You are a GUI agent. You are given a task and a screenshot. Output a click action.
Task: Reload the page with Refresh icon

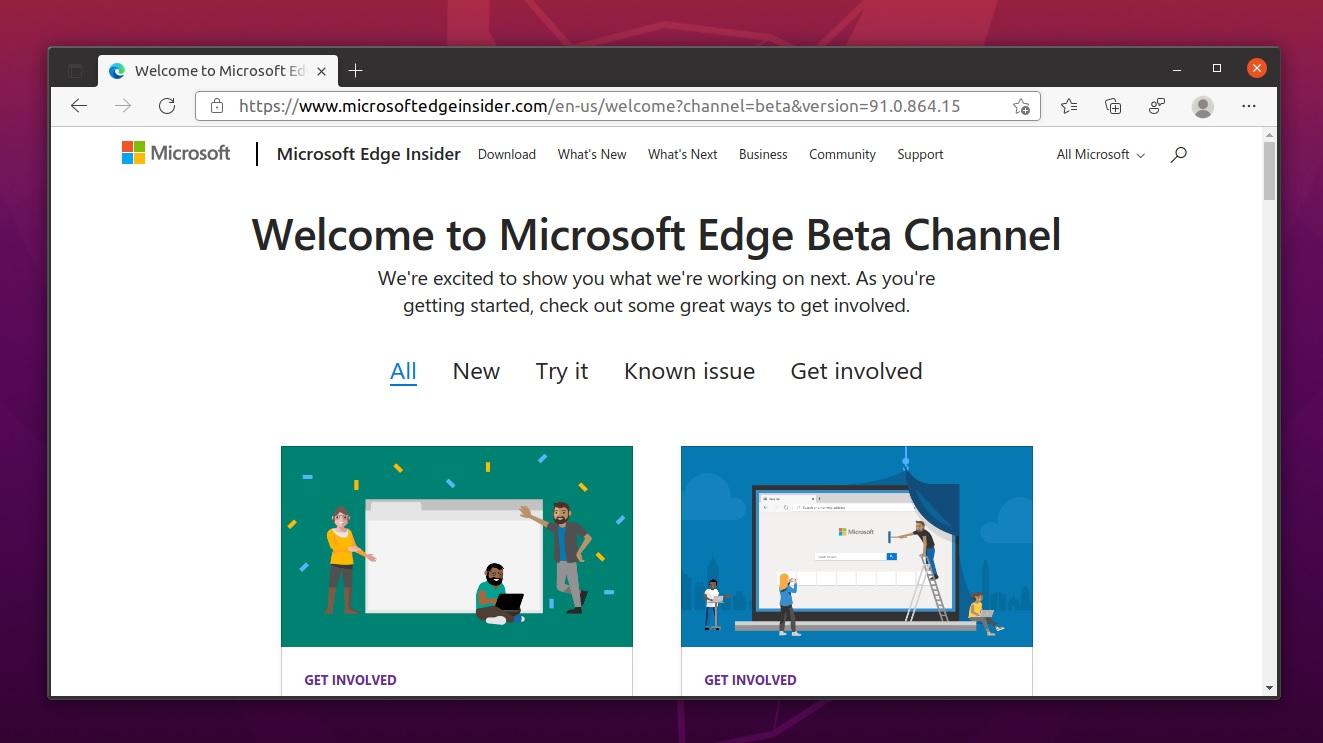167,106
